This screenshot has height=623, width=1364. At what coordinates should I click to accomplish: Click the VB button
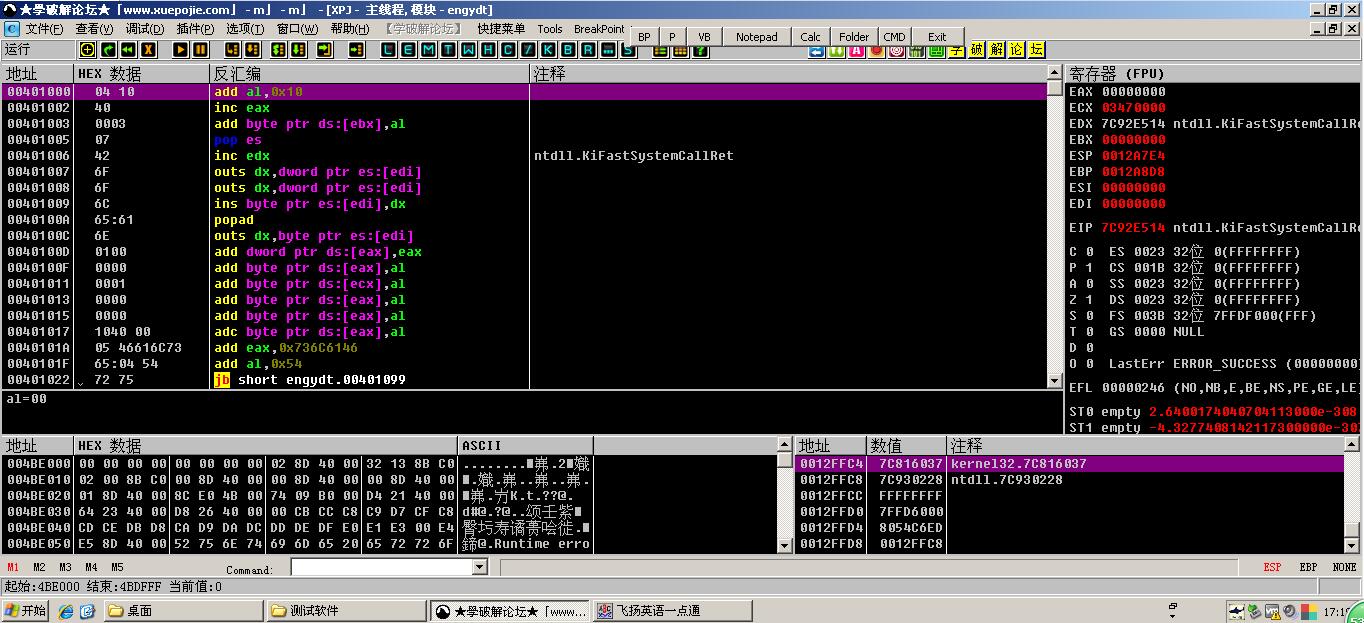[x=704, y=37]
